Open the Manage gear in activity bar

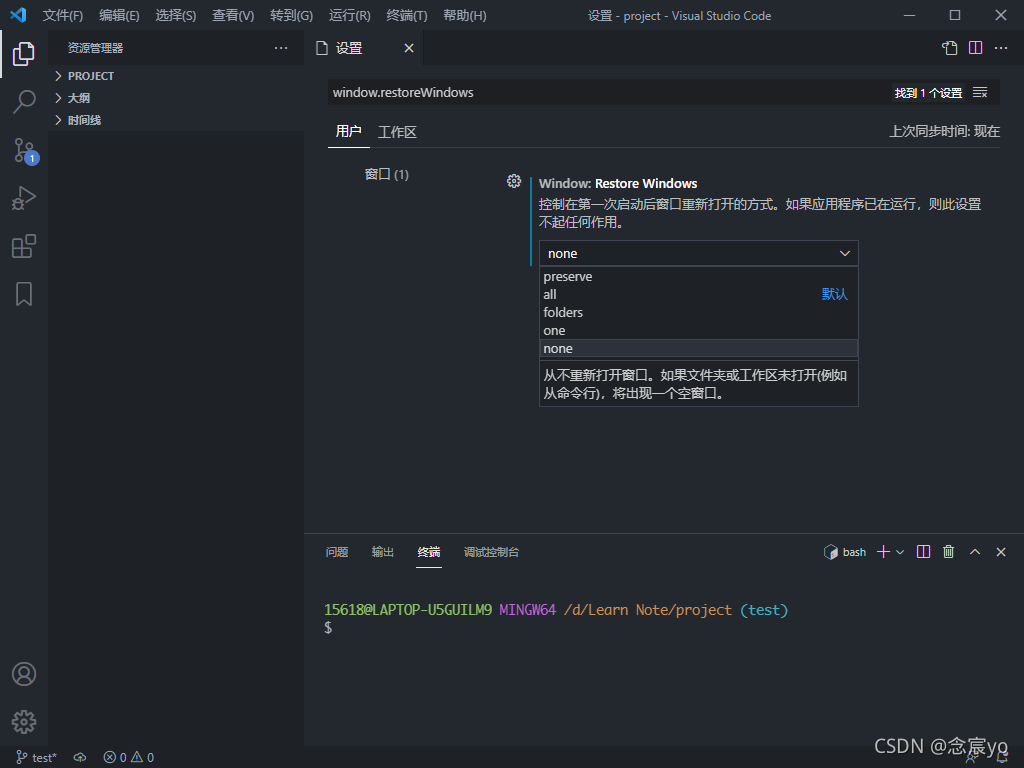click(24, 722)
